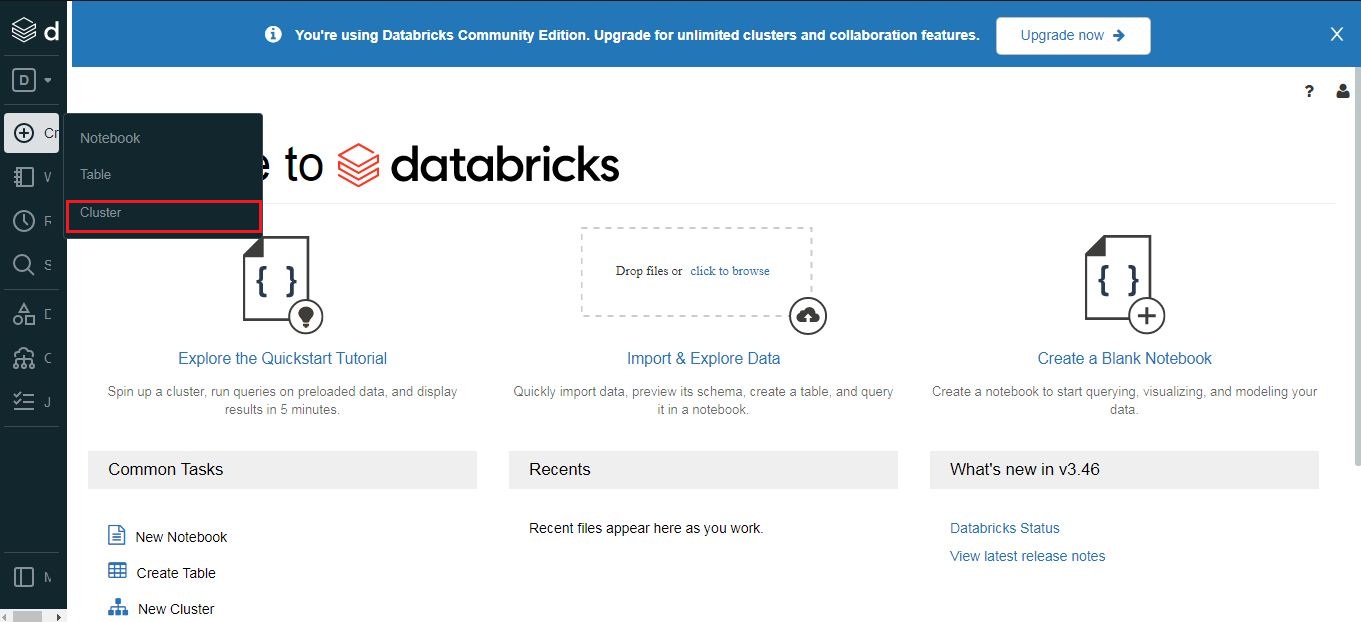Click the file drop zone area

pos(696,272)
